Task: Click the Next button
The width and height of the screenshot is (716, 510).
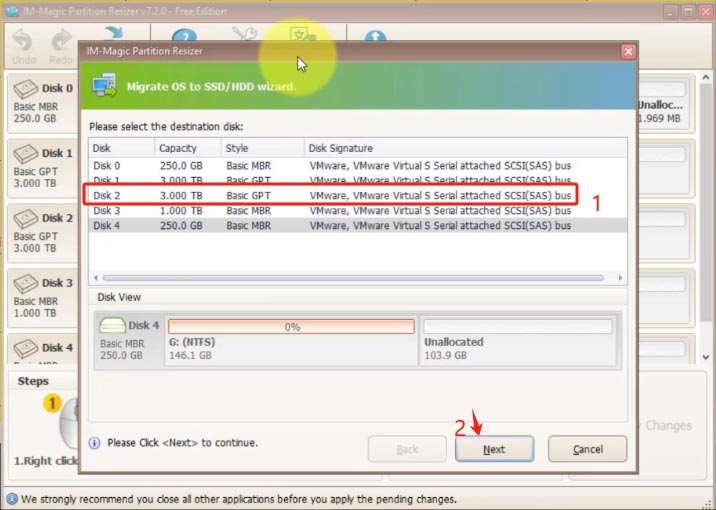Action: pos(494,449)
